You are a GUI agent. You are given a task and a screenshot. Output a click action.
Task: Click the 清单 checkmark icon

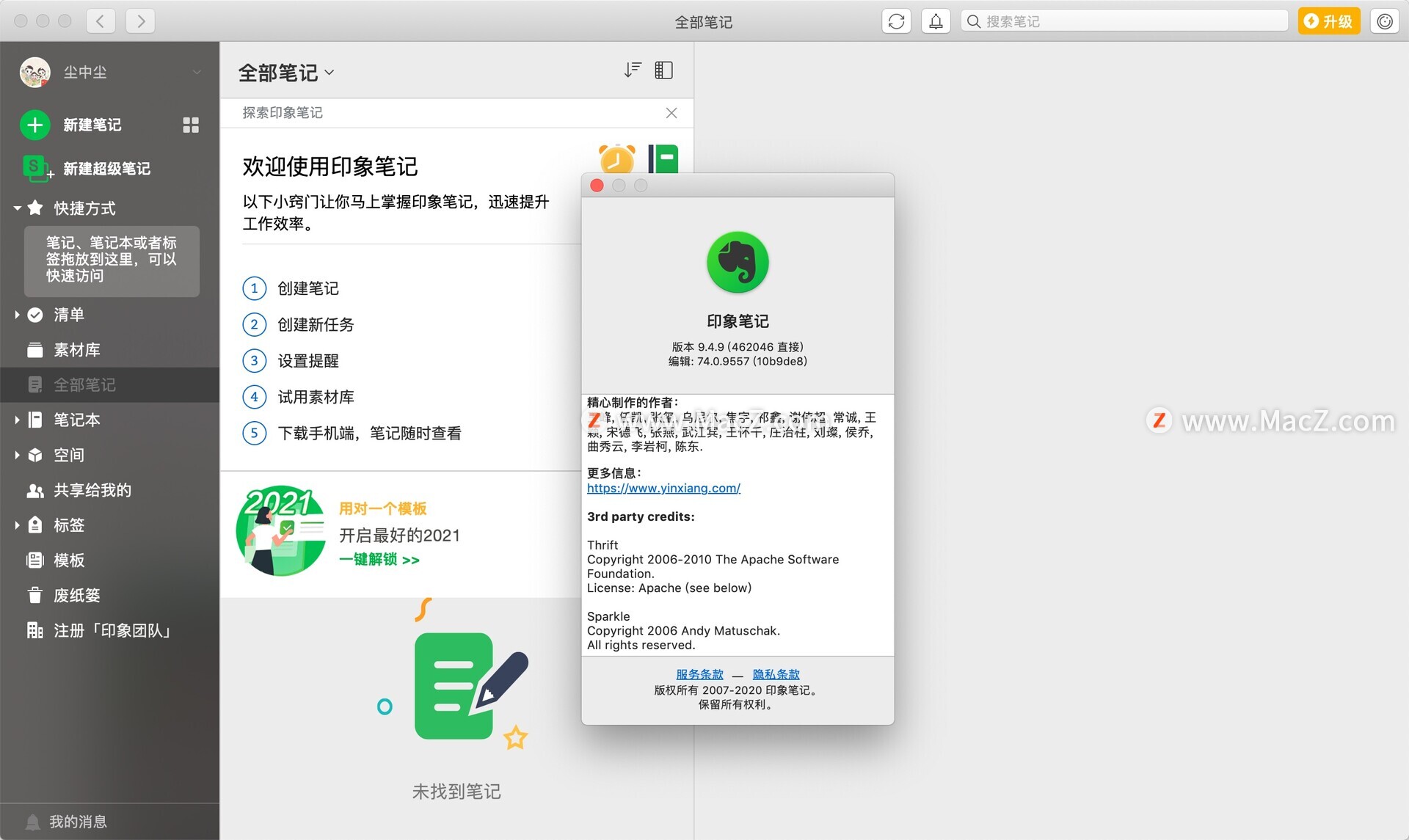point(35,315)
